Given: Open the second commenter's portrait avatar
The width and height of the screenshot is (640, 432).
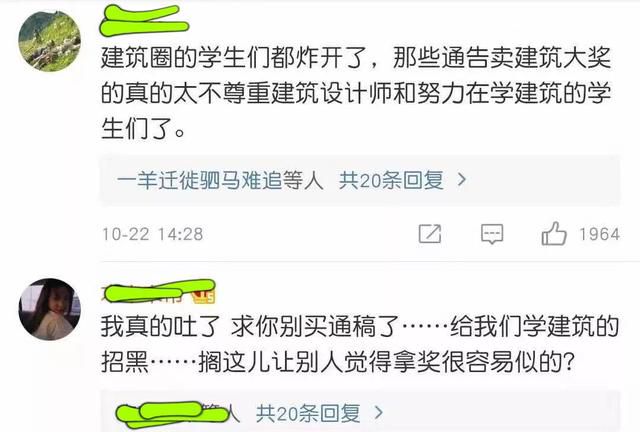Looking at the screenshot, I should click(49, 309).
